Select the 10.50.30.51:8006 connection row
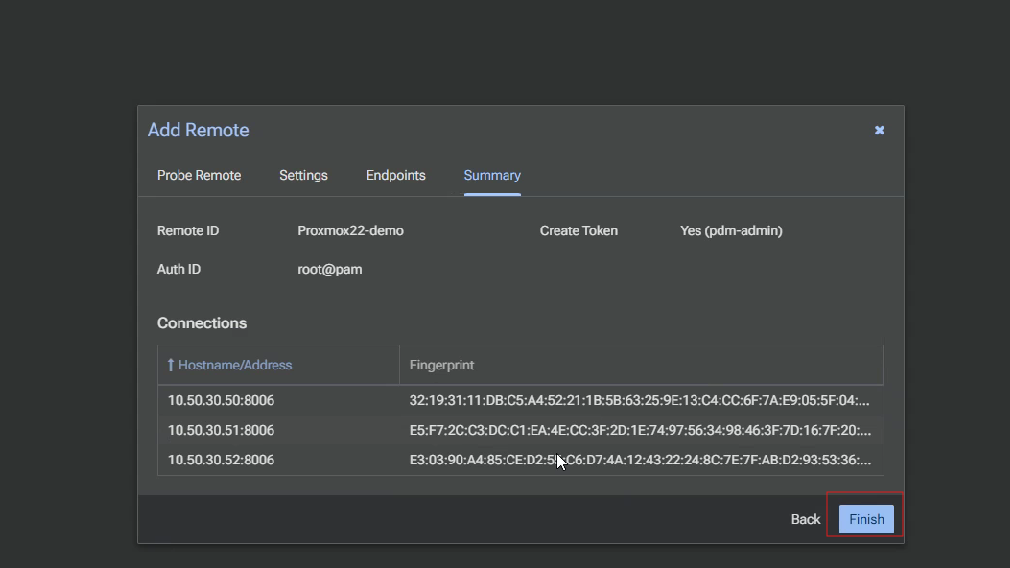This screenshot has width=1010, height=568. (x=221, y=430)
